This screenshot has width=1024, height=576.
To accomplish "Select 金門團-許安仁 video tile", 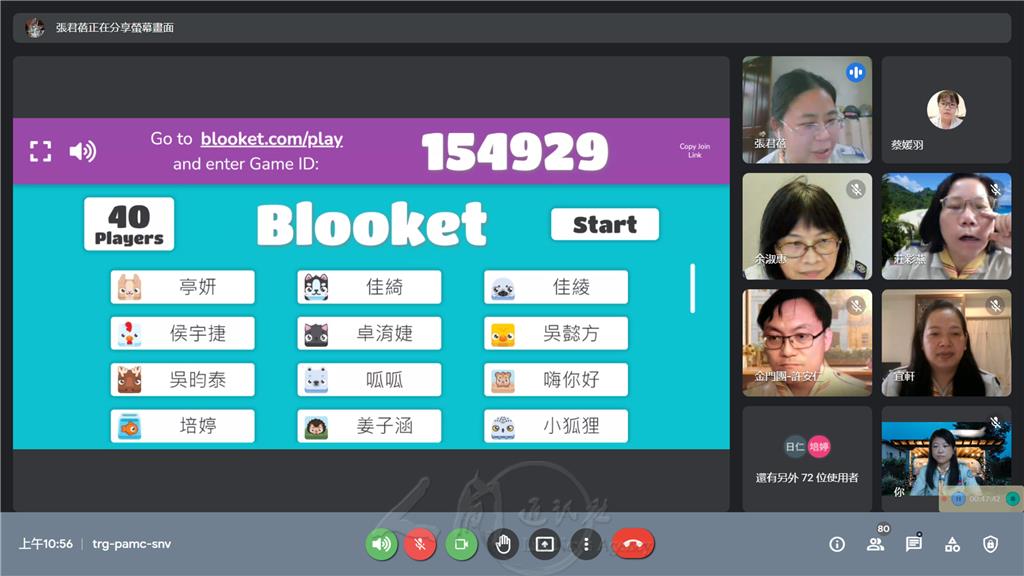I will (x=807, y=343).
